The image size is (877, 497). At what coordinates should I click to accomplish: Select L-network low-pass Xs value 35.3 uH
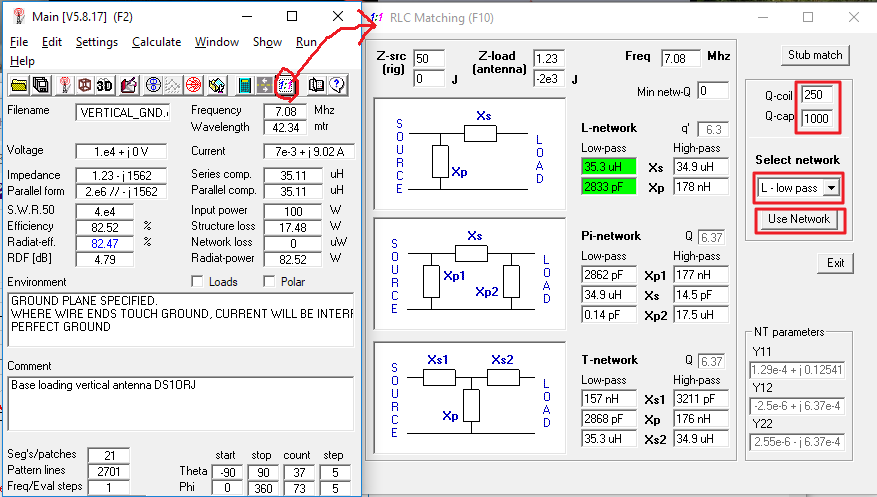point(609,167)
